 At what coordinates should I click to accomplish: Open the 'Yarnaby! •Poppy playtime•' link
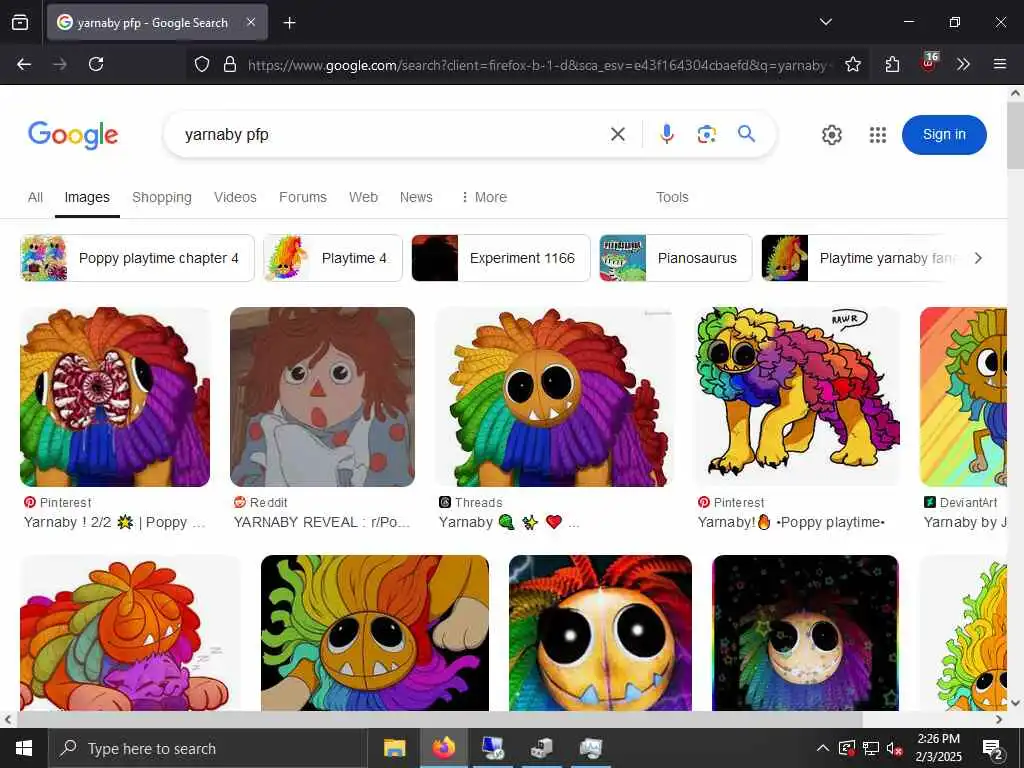[x=792, y=522]
